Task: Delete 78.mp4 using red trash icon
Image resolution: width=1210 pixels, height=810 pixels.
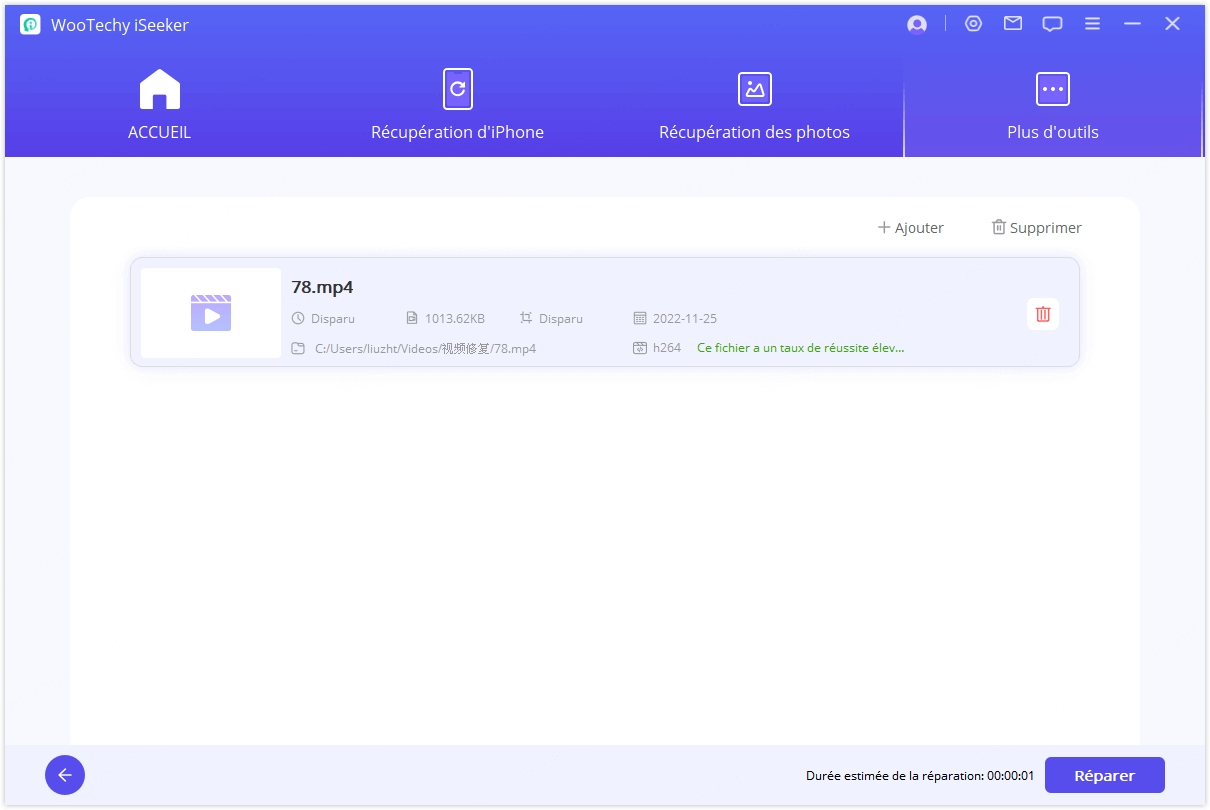Action: [x=1043, y=314]
